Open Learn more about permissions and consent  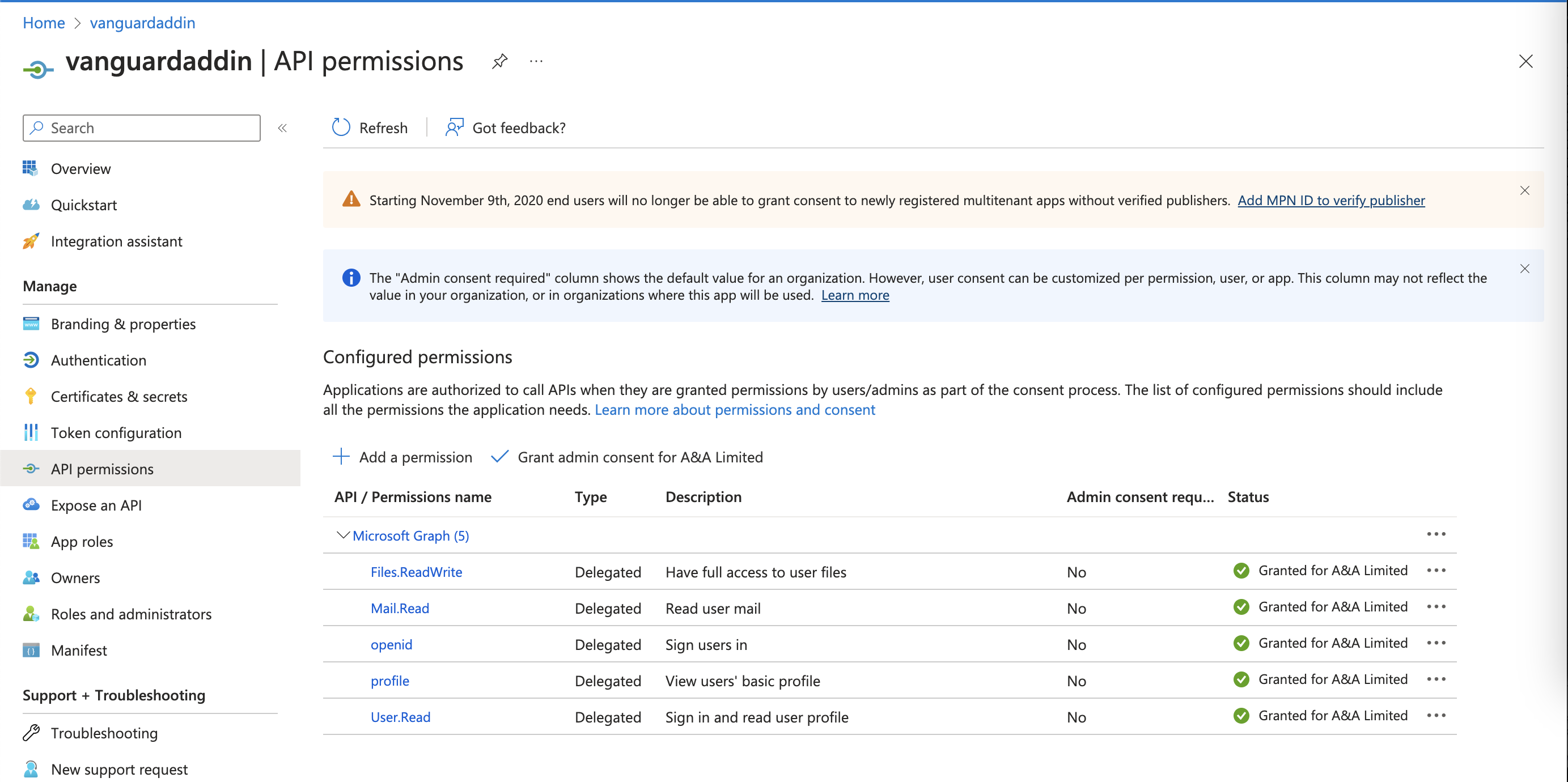[735, 410]
